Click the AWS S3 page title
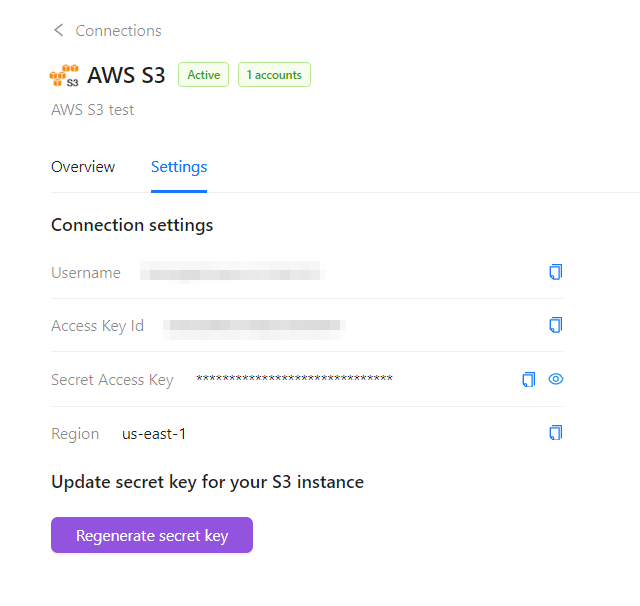640x606 pixels. click(126, 75)
